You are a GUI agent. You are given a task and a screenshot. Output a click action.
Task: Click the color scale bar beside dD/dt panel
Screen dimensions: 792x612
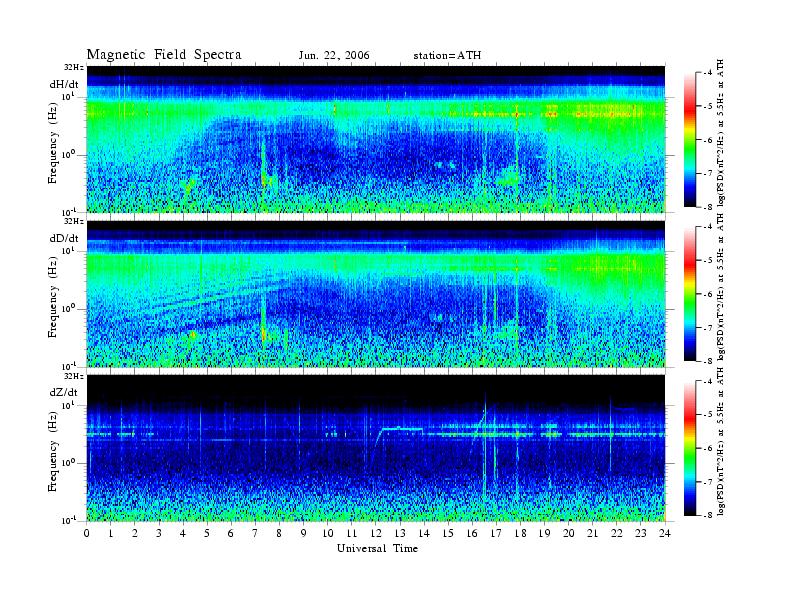coord(690,294)
